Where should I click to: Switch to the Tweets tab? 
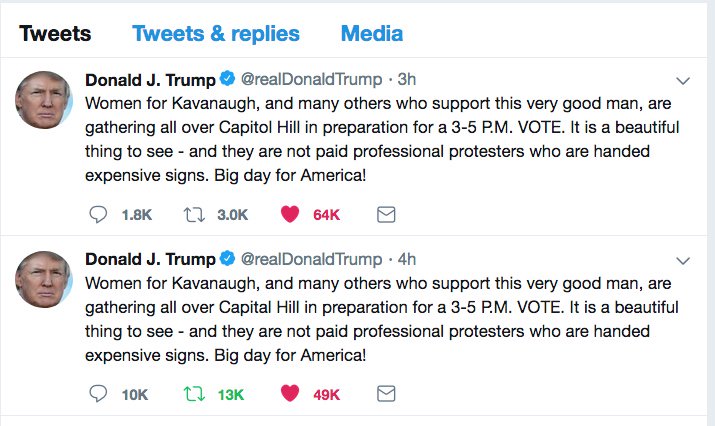[55, 33]
